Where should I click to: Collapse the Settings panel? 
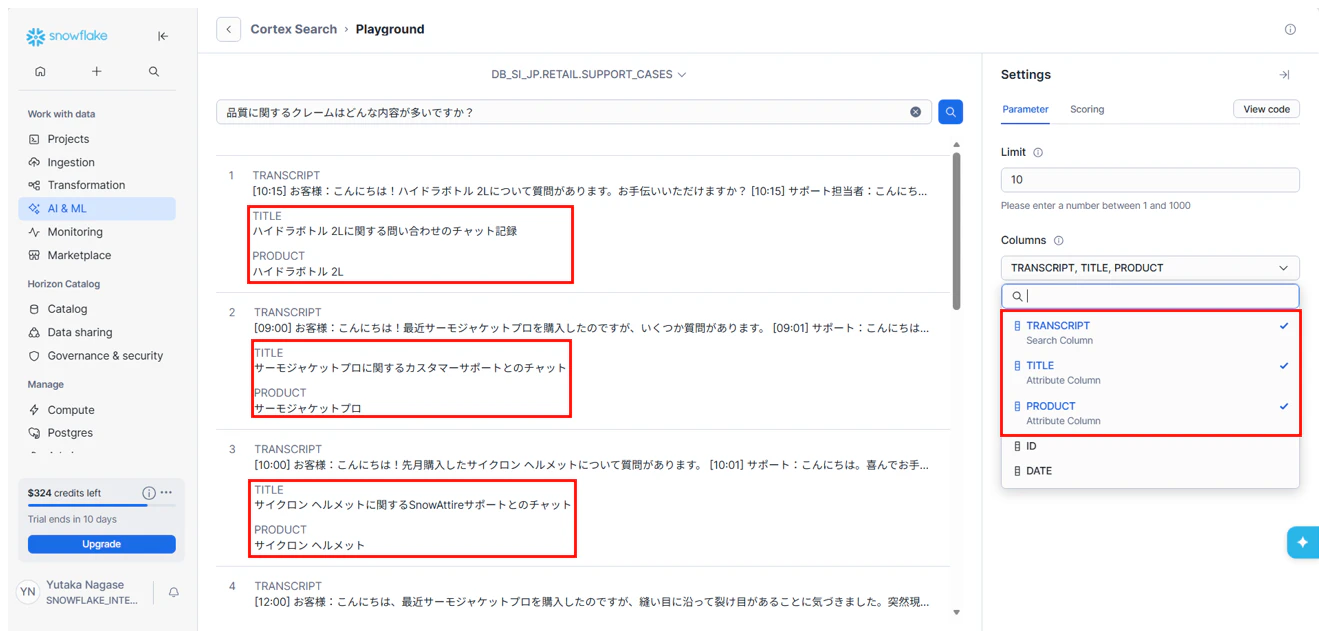point(1284,75)
